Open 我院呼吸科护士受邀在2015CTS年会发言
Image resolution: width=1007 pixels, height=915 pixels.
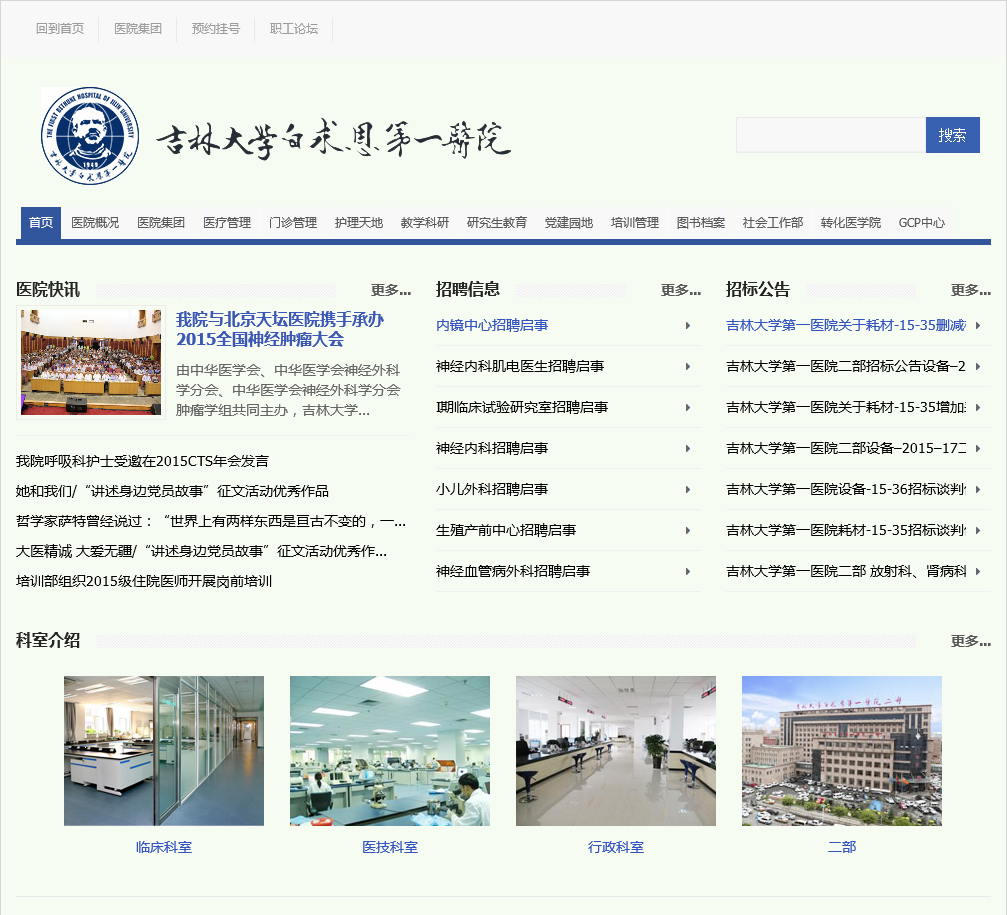pos(142,461)
